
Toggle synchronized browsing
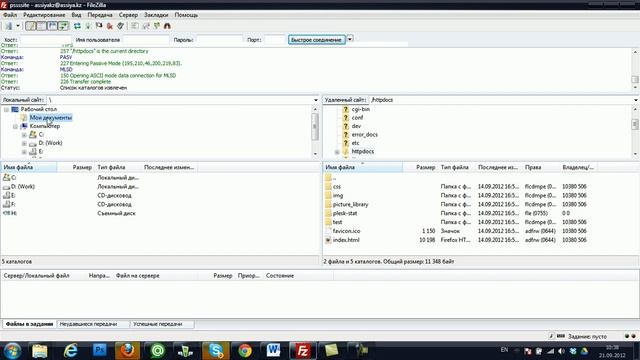[157, 26]
